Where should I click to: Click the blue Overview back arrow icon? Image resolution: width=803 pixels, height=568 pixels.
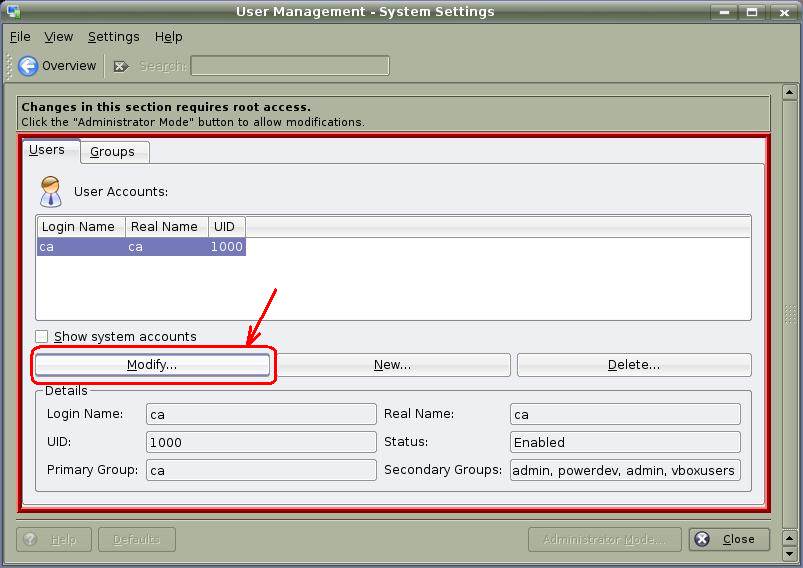tap(28, 66)
